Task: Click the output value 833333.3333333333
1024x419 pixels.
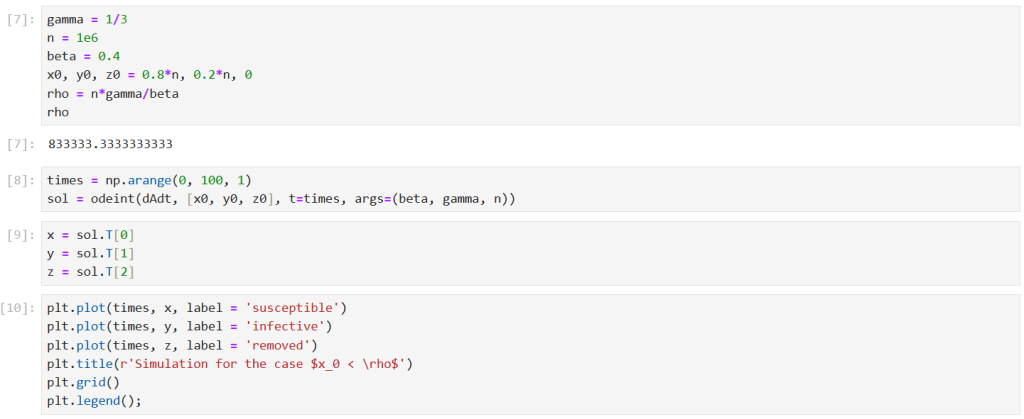Action: pos(110,144)
